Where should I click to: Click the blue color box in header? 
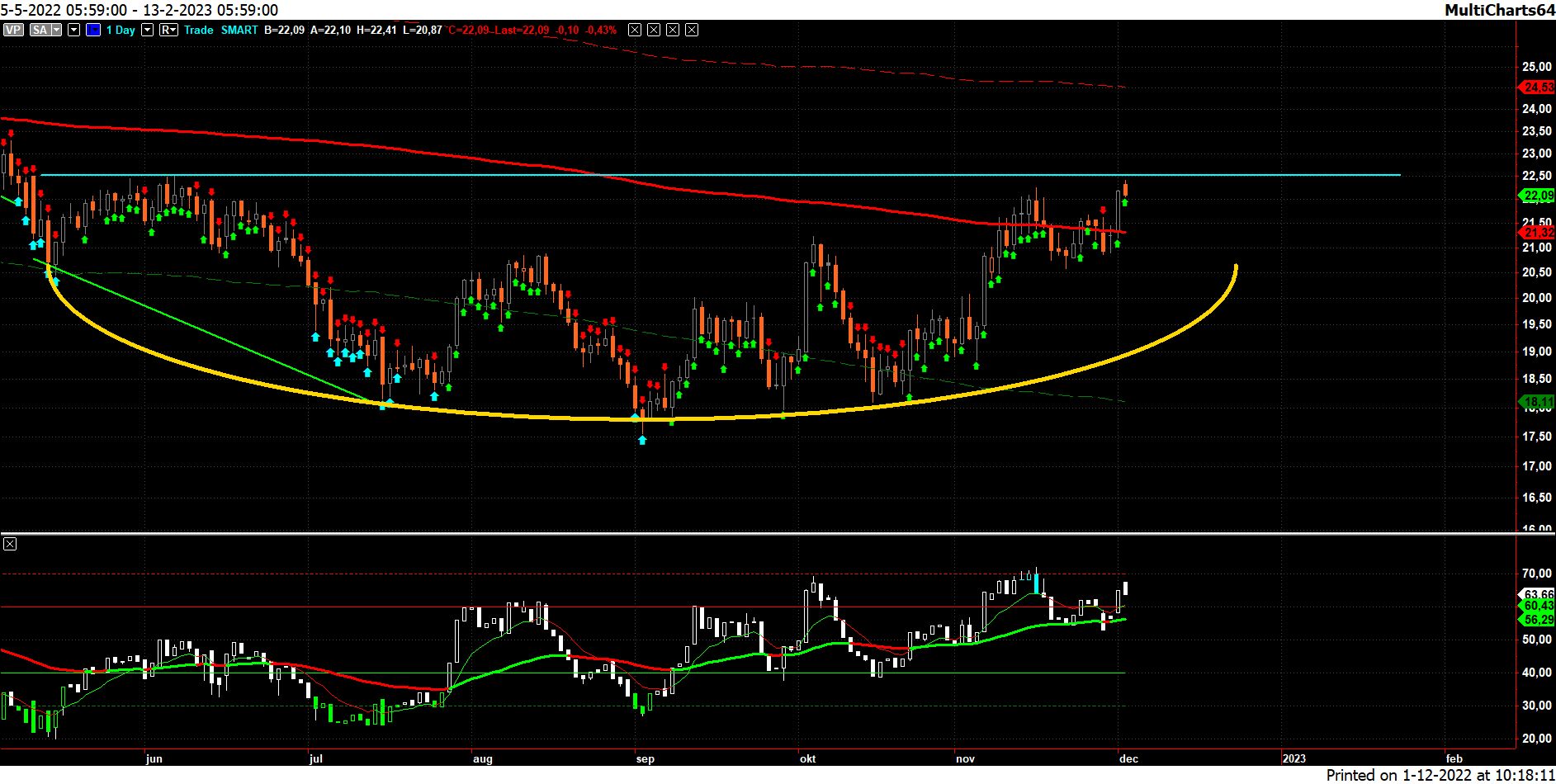92,30
